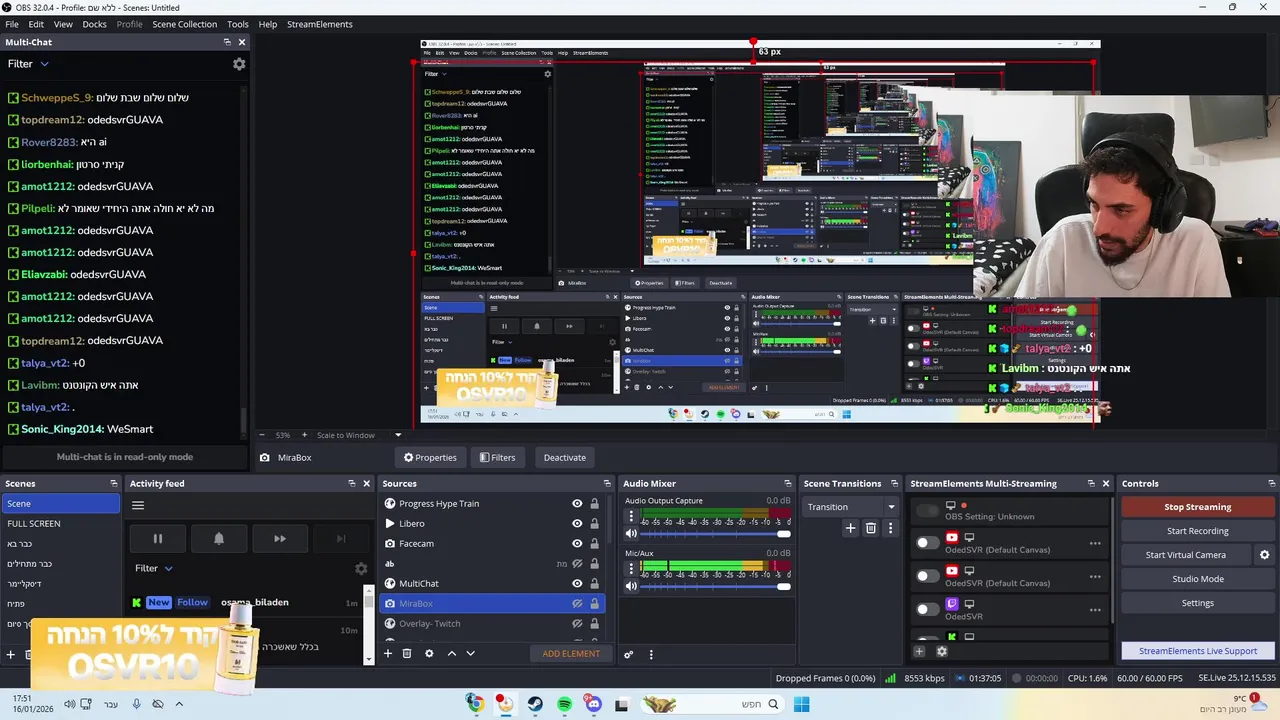Enable Studio Mode

point(1197,579)
